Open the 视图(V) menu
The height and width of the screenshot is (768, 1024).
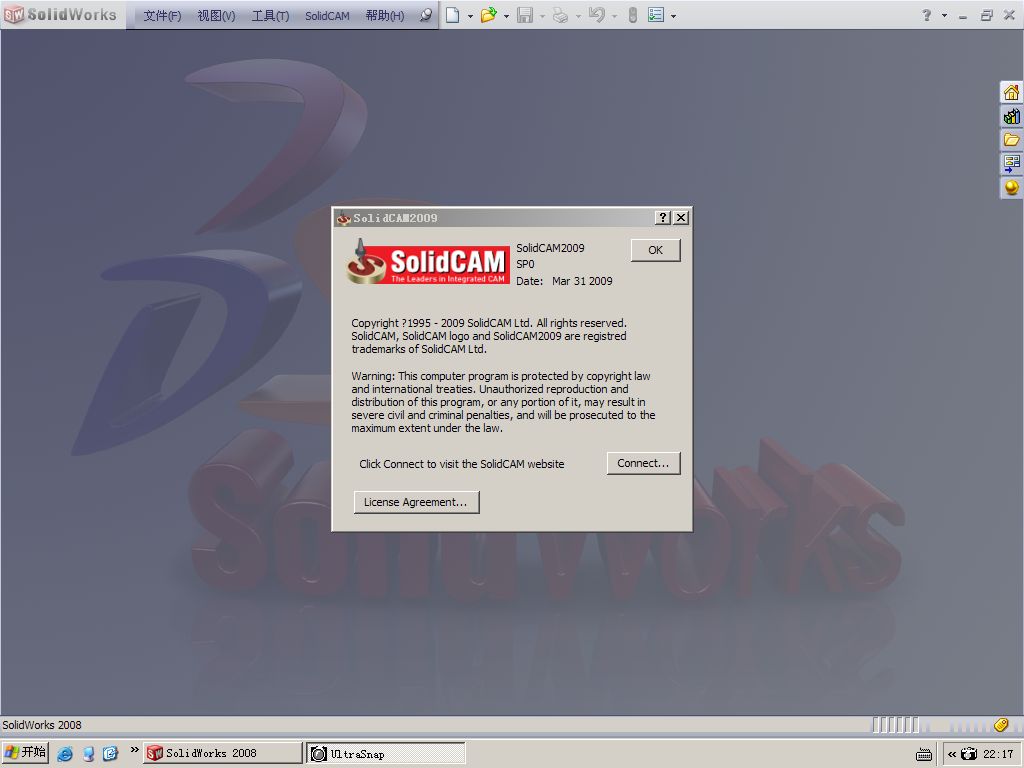click(x=216, y=16)
